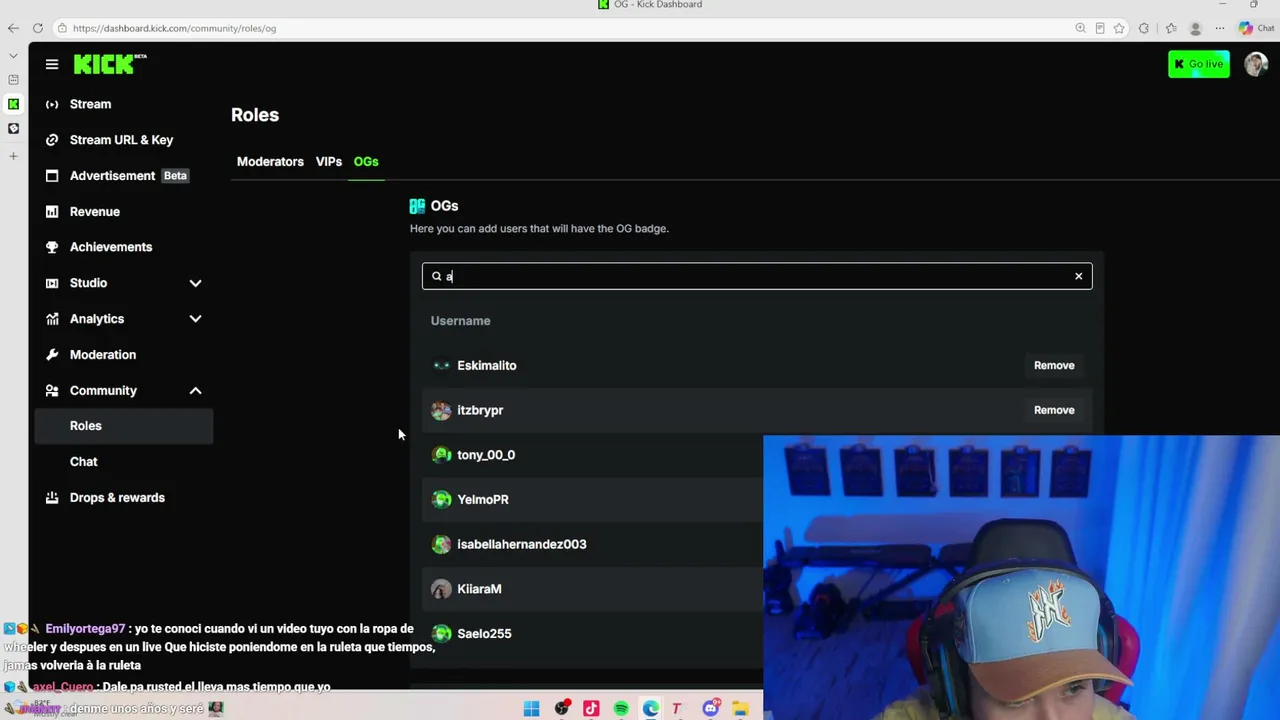Click username YelmoPR in the list

click(x=483, y=500)
